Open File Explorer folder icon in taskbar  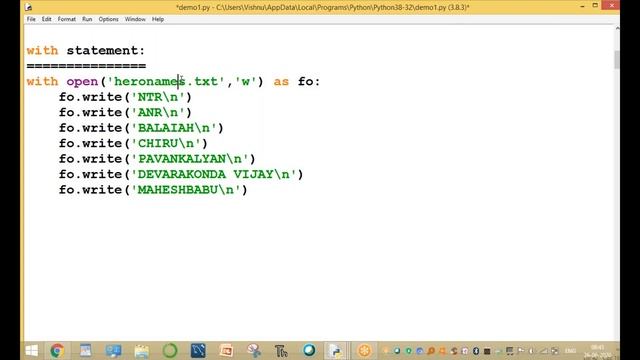[142, 351]
